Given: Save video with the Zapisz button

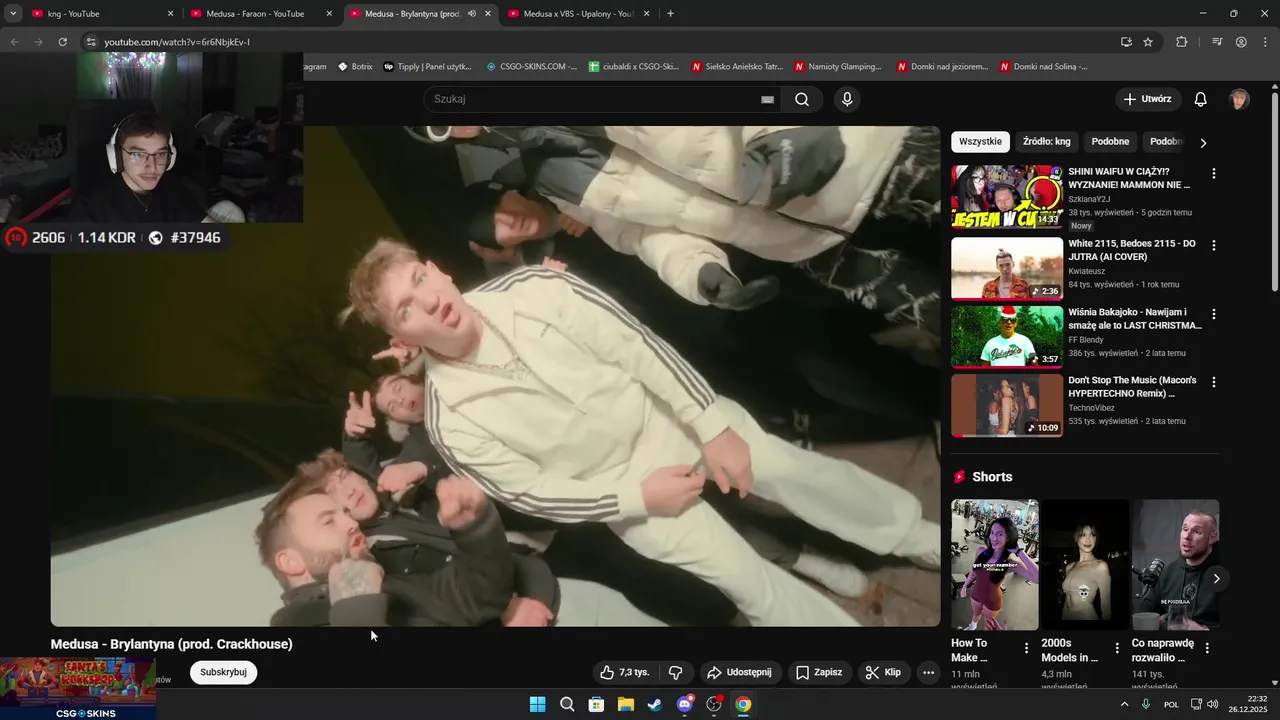Looking at the screenshot, I should (819, 672).
